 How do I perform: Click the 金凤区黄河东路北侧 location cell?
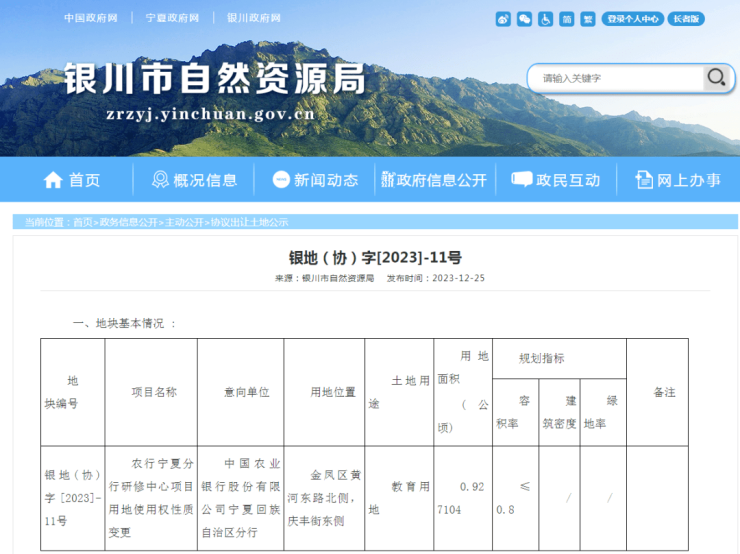[x=324, y=498]
